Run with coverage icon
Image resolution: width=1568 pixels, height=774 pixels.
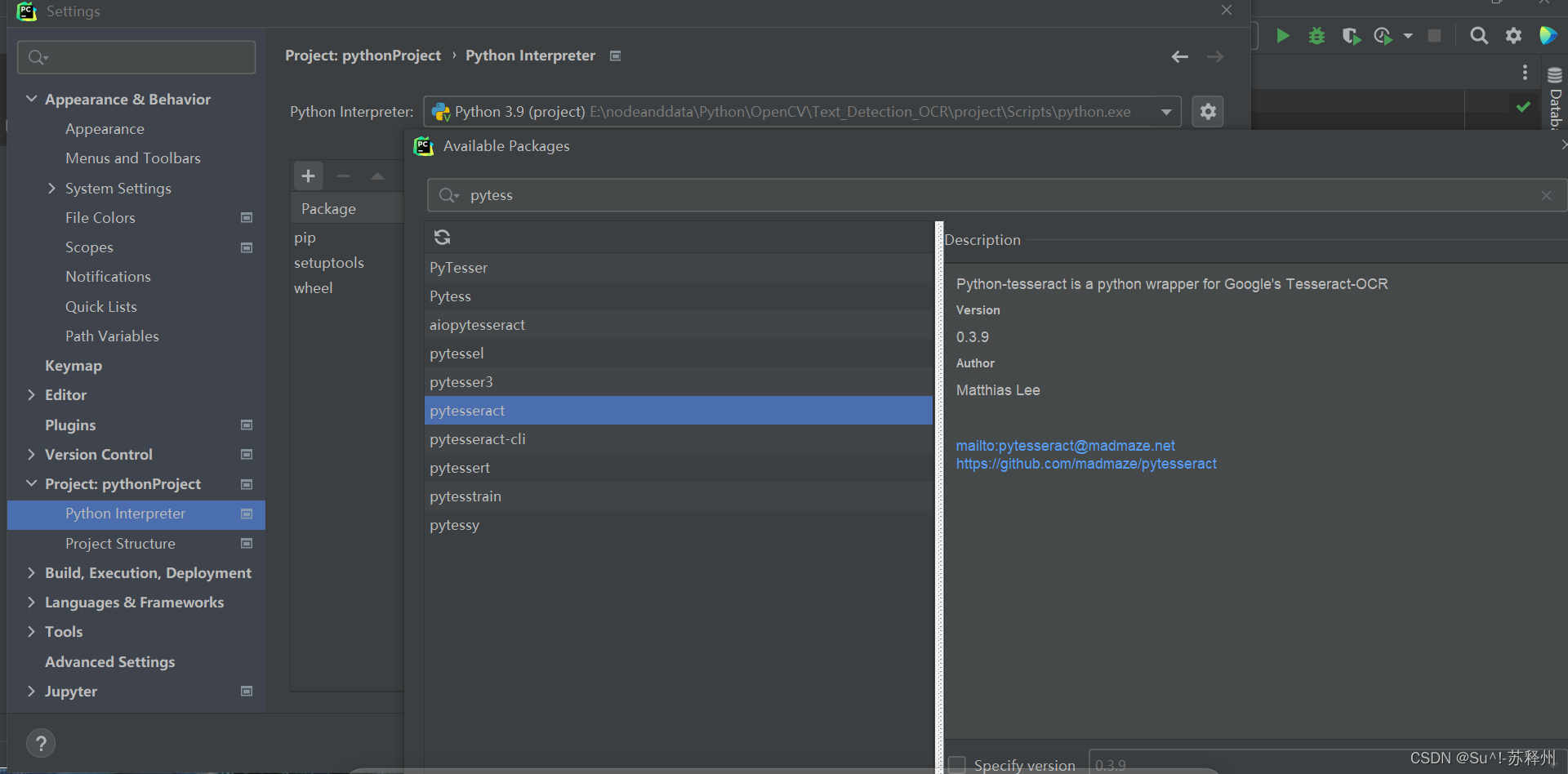[x=1351, y=36]
